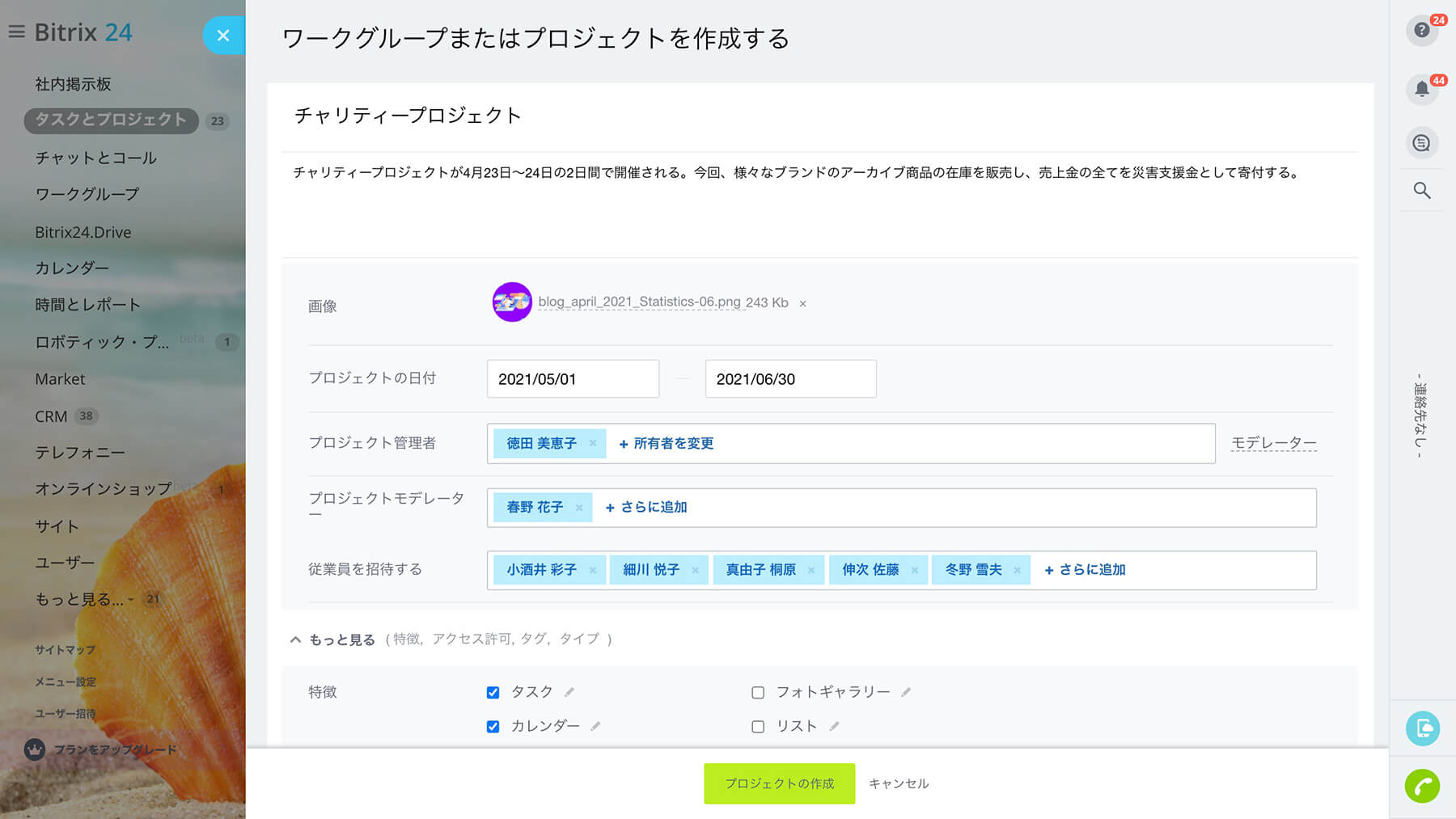
Task: Remove 小酒井 彩子 from invited employees
Action: 593,570
